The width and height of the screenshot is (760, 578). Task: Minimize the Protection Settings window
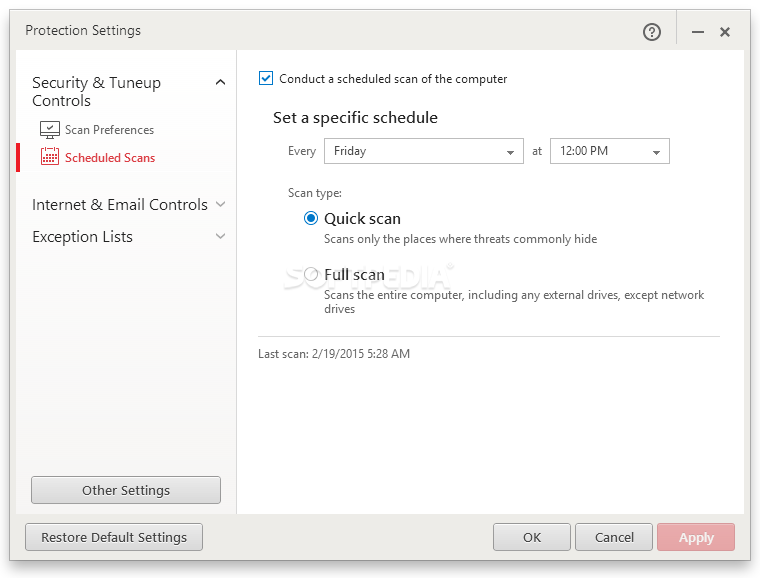[698, 32]
